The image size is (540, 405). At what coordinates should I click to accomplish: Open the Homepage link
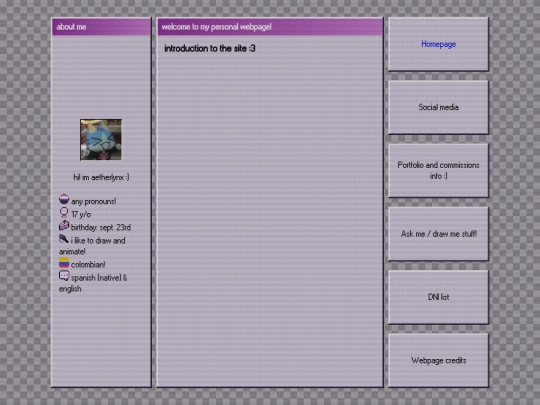coord(438,44)
